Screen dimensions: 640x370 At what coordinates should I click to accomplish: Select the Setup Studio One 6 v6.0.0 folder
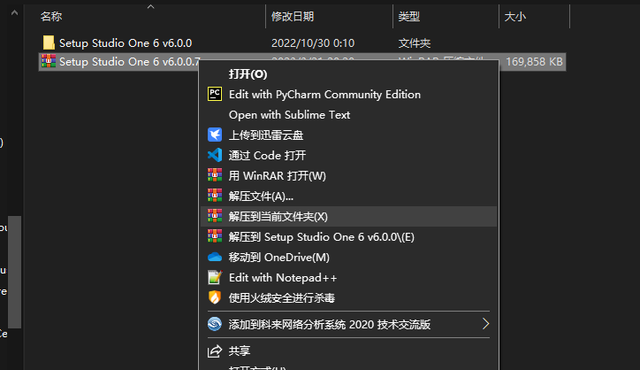click(125, 43)
